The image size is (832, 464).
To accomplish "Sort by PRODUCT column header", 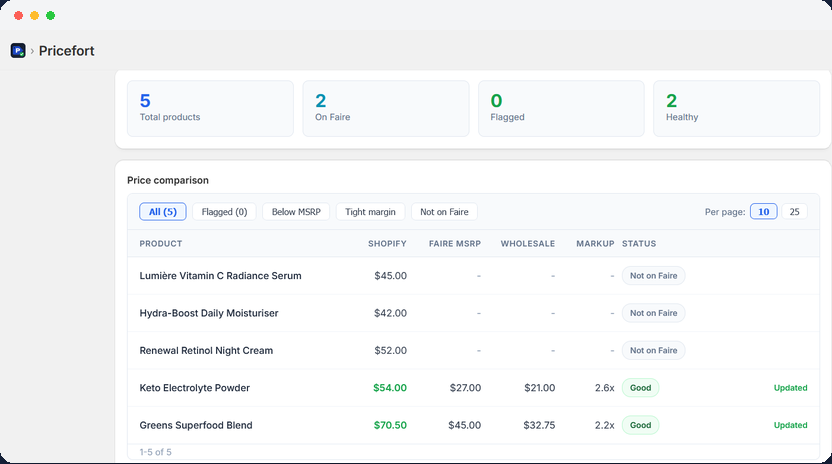I will (x=161, y=244).
